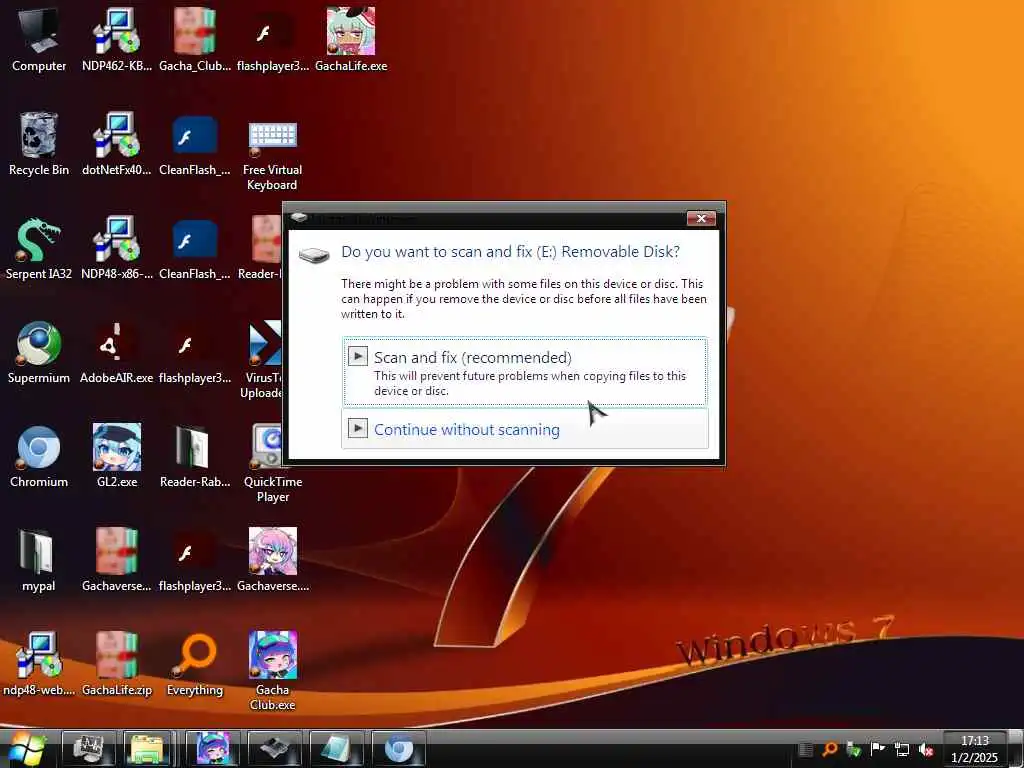Open the Action Center flag icon

pyautogui.click(x=877, y=750)
